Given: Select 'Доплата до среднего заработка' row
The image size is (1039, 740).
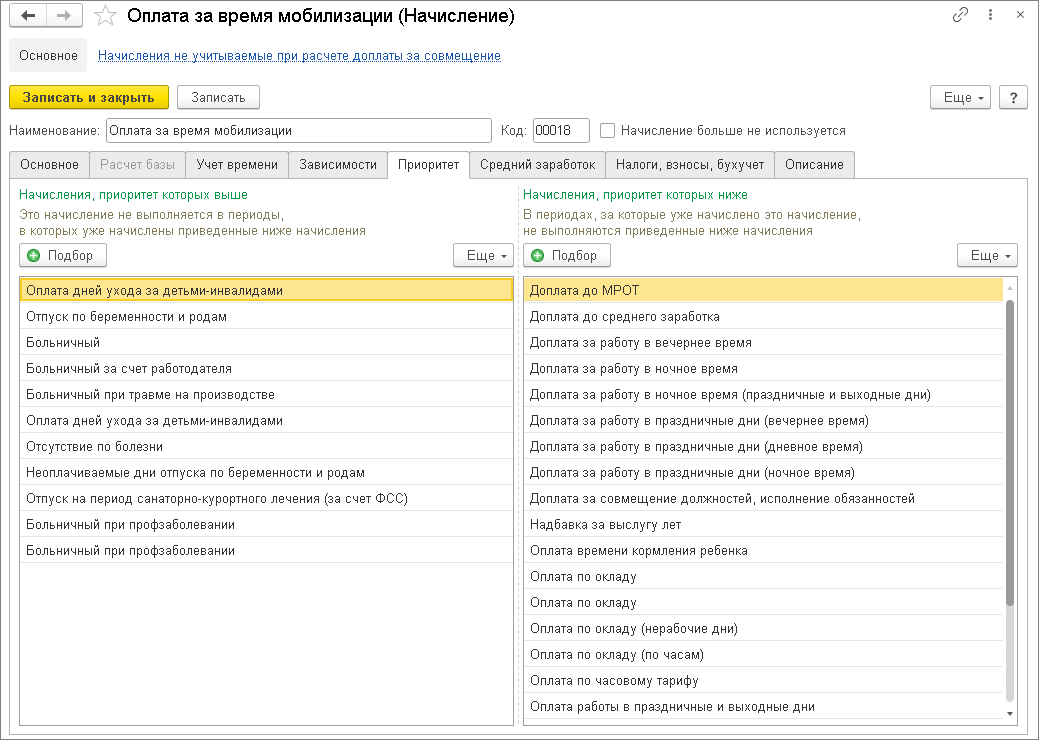Looking at the screenshot, I should (x=763, y=317).
